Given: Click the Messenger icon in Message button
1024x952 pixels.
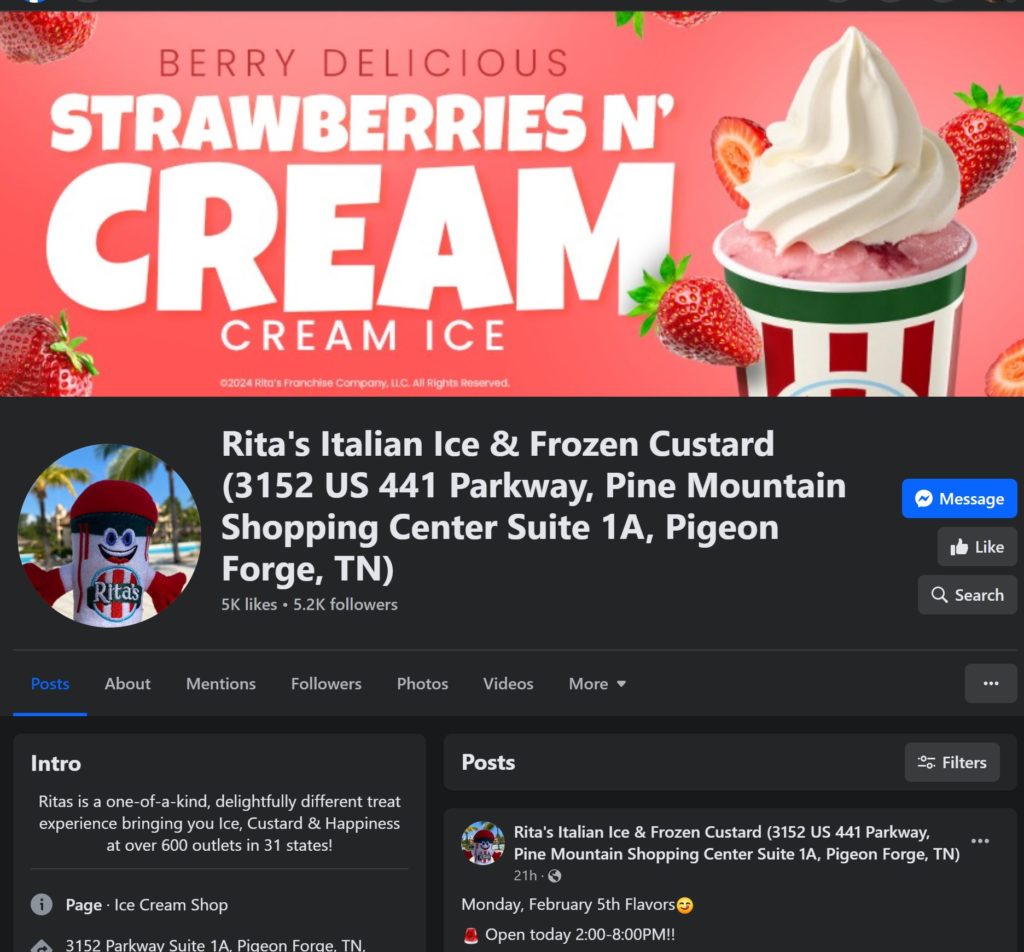Looking at the screenshot, I should point(923,499).
